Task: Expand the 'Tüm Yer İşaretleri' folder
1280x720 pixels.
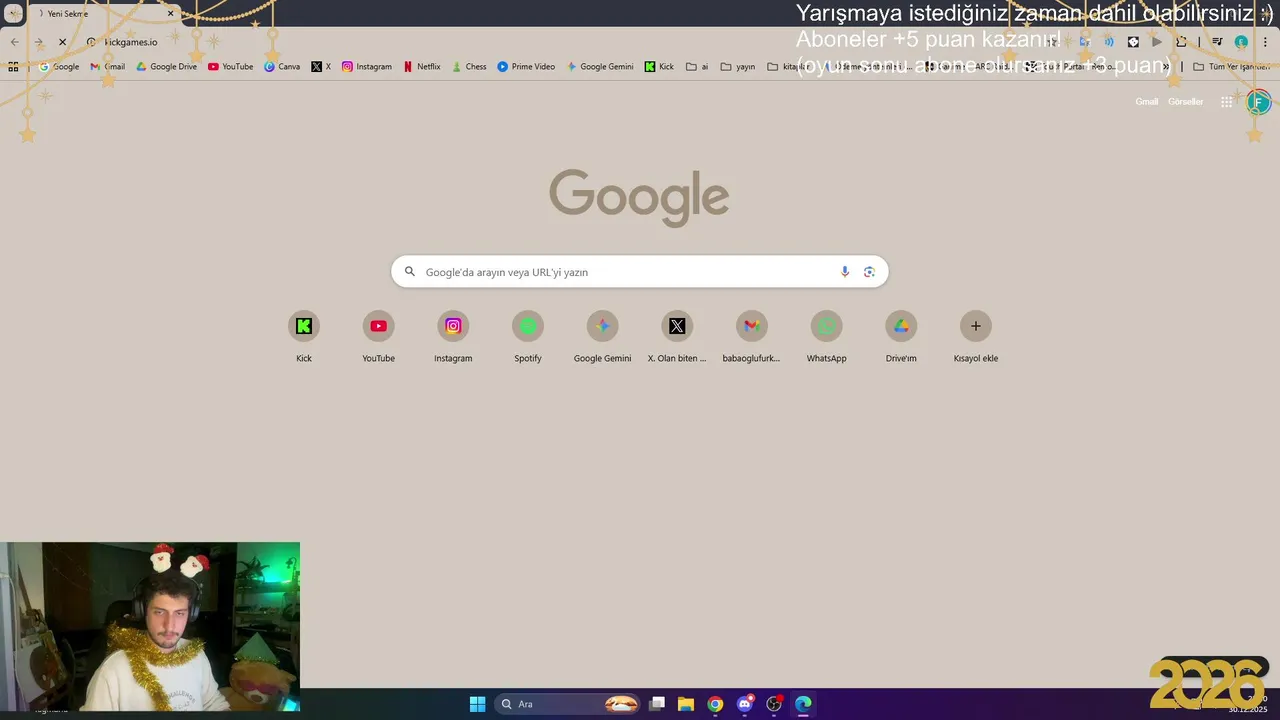Action: point(1231,67)
